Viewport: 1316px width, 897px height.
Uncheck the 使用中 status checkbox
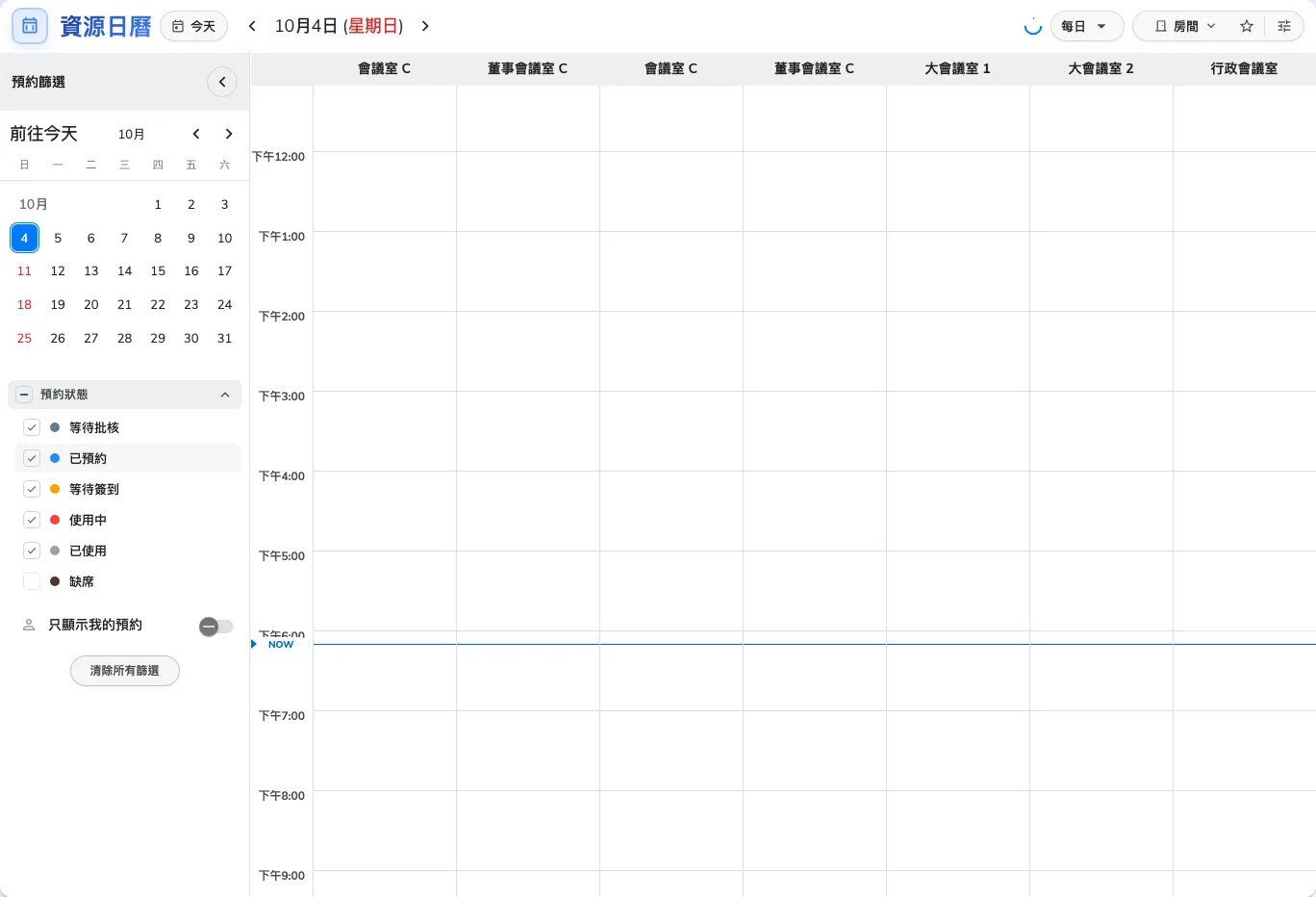pyautogui.click(x=32, y=520)
